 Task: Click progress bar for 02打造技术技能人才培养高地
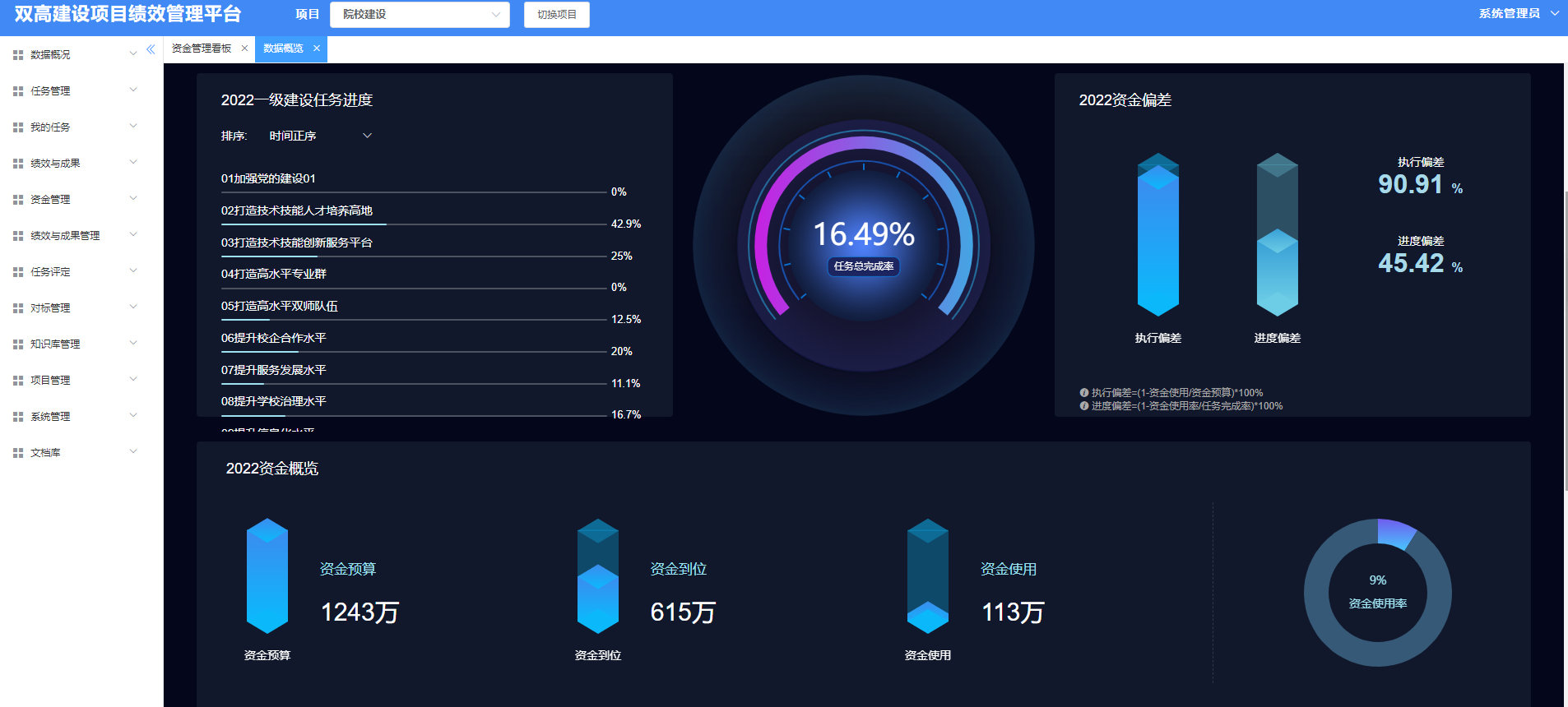click(x=414, y=224)
